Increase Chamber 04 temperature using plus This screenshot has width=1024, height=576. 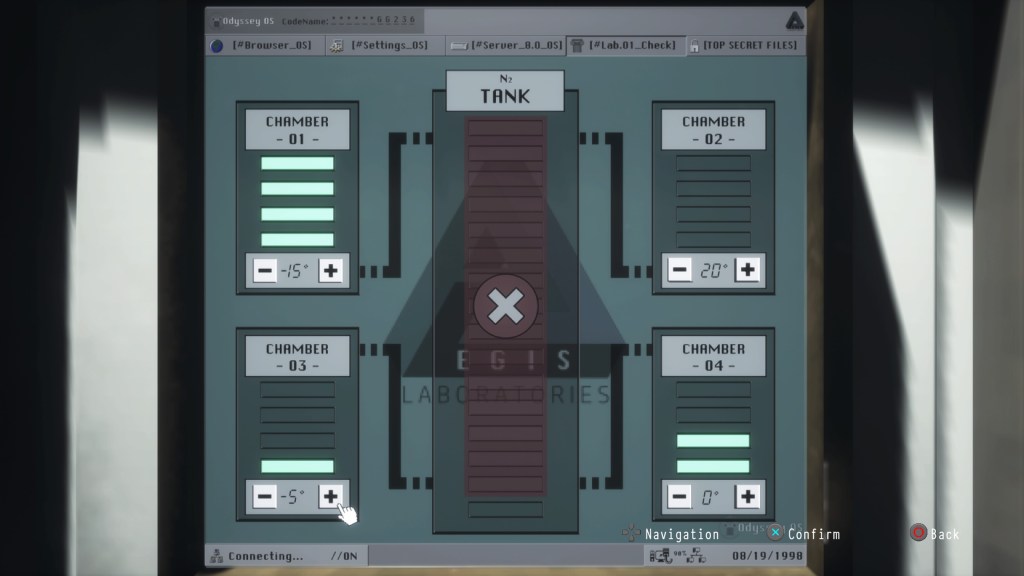click(x=747, y=496)
